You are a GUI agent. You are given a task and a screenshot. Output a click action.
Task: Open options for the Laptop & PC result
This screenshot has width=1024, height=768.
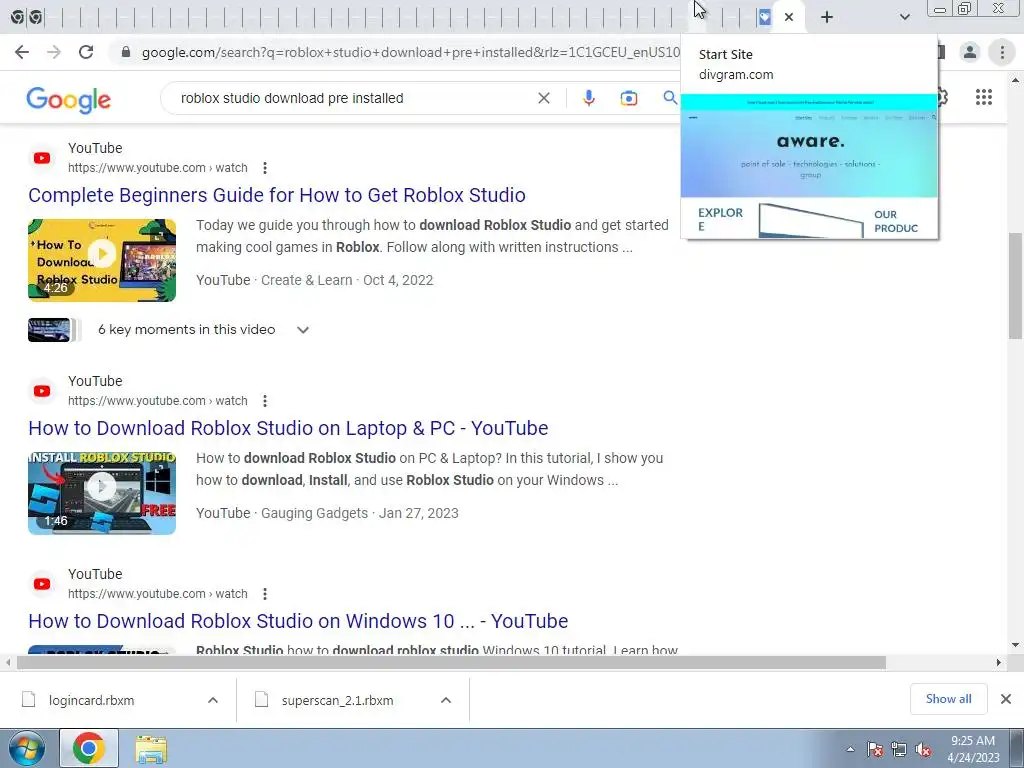[x=264, y=401]
